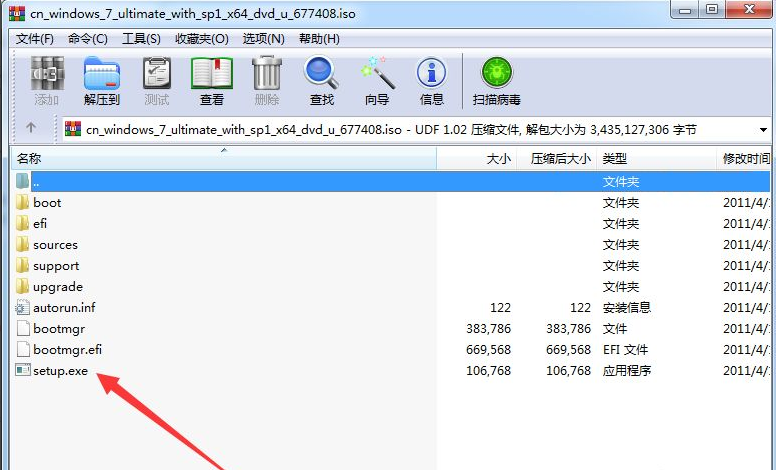776x470 pixels.
Task: Click the autorun.inf file icon
Action: [x=23, y=307]
